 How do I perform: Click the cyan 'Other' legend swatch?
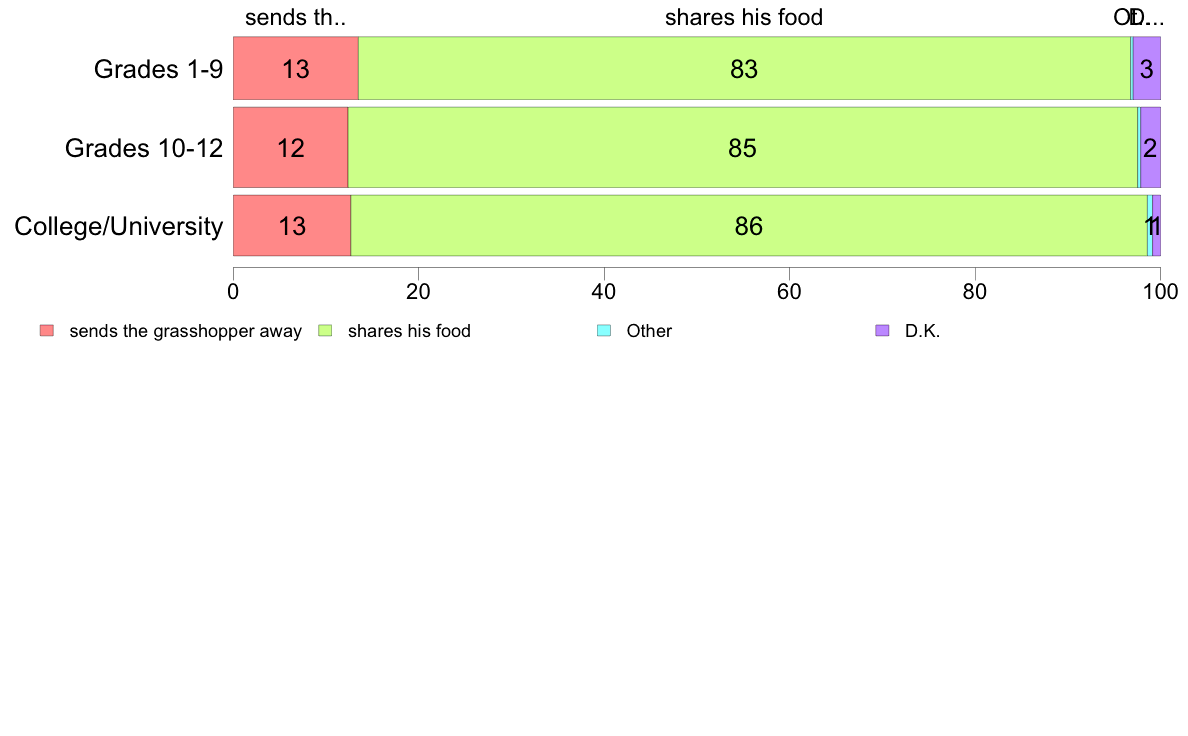604,330
